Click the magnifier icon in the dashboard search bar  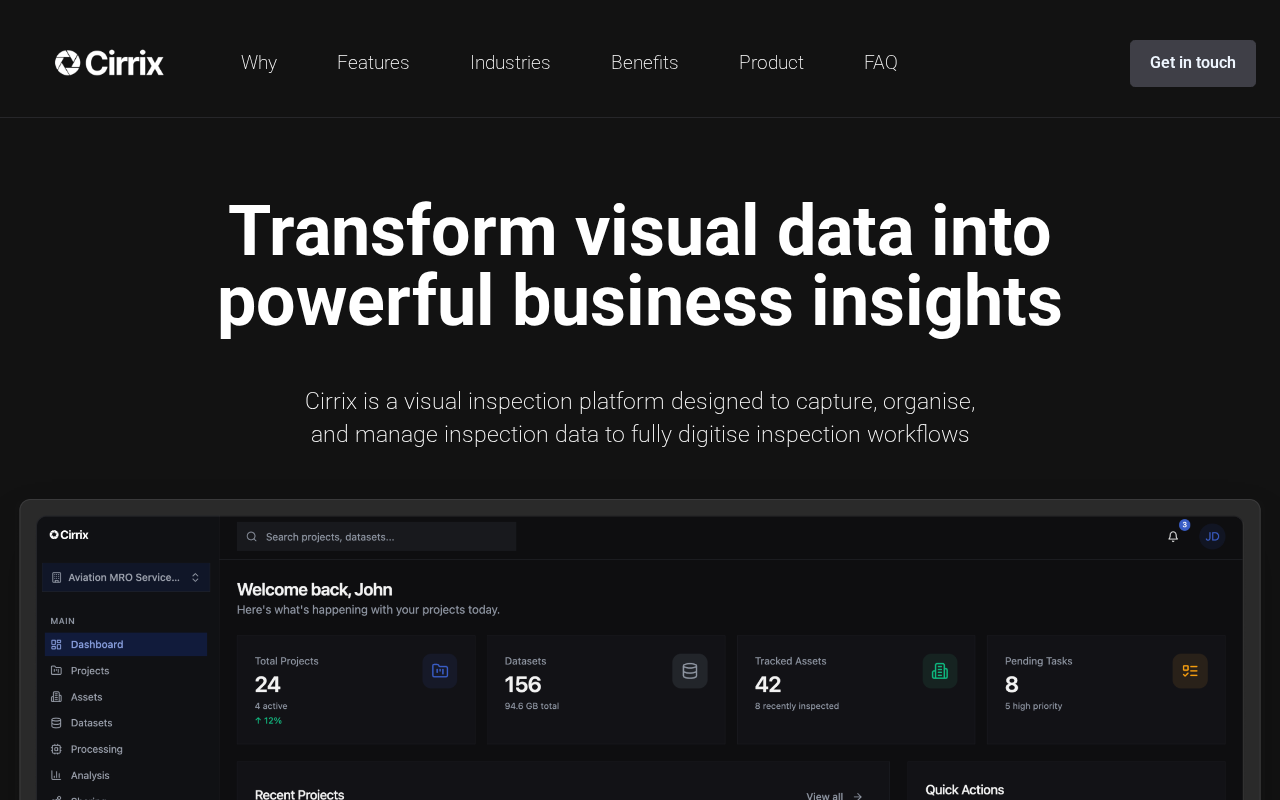click(x=252, y=537)
